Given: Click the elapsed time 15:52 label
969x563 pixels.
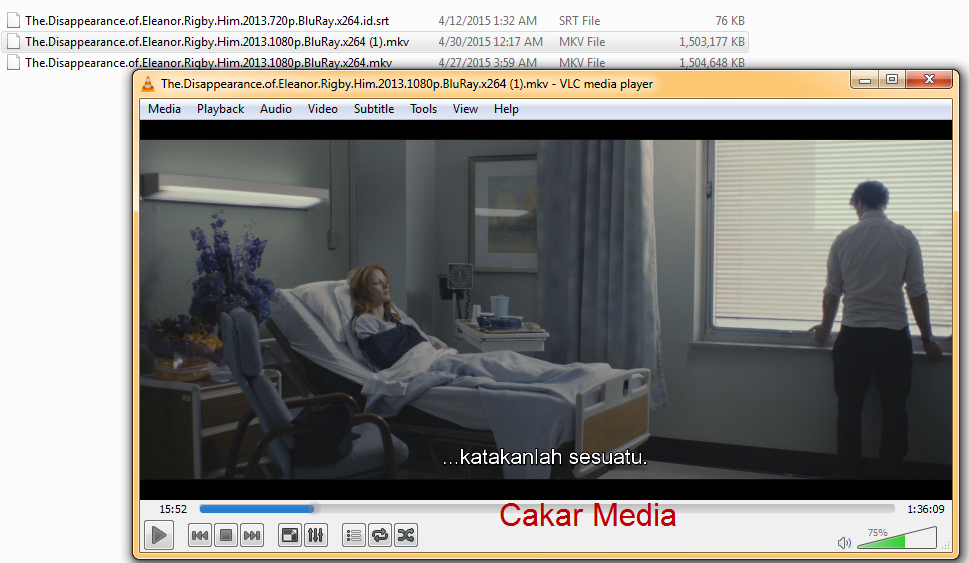Looking at the screenshot, I should (x=173, y=509).
